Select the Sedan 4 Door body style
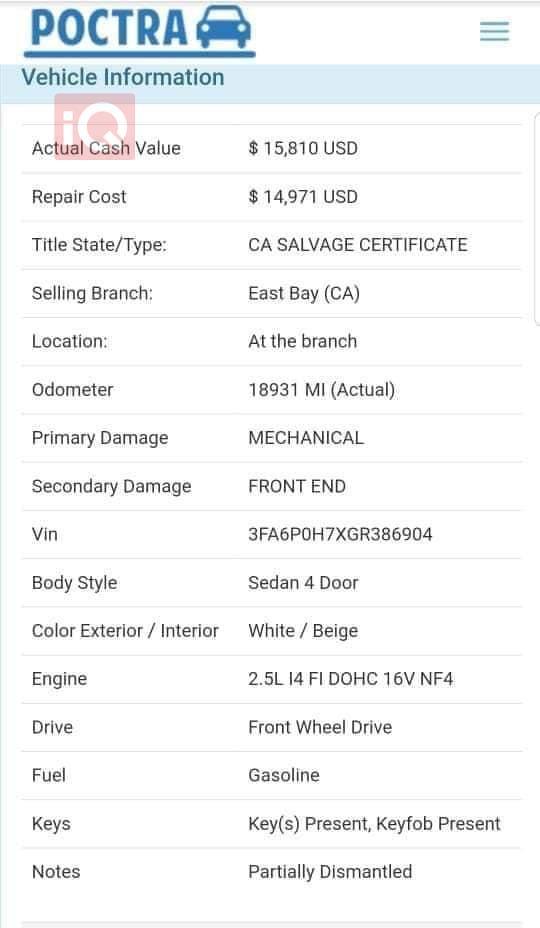The height and width of the screenshot is (928, 540). tap(303, 583)
